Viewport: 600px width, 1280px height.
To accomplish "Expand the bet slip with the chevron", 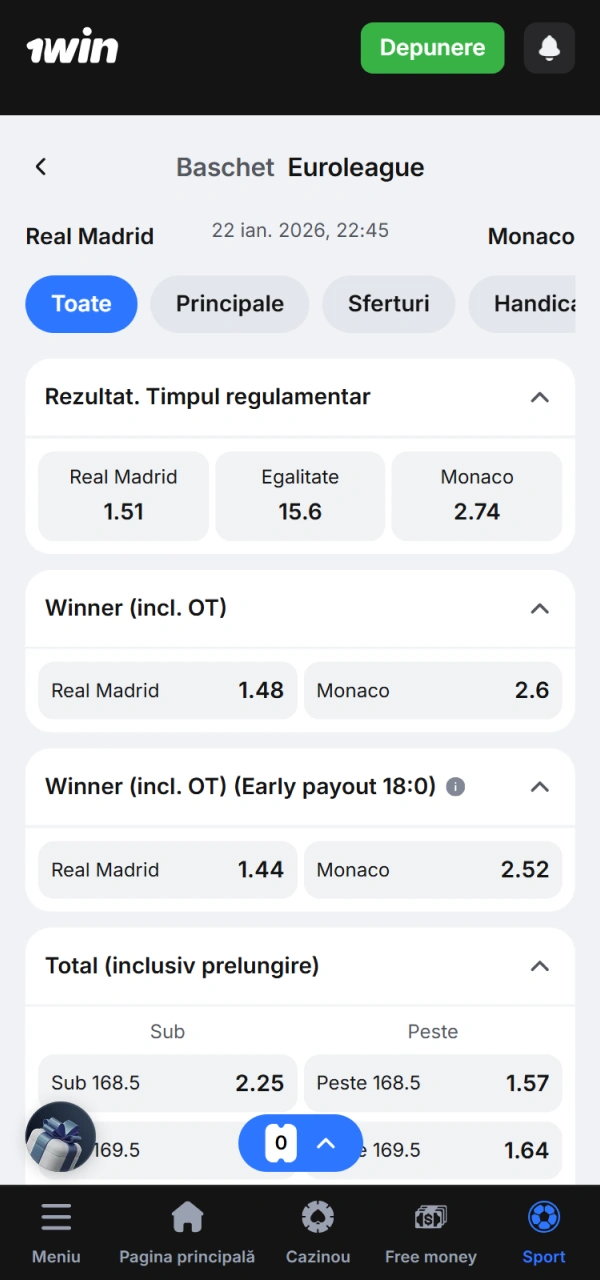I will [x=325, y=1143].
